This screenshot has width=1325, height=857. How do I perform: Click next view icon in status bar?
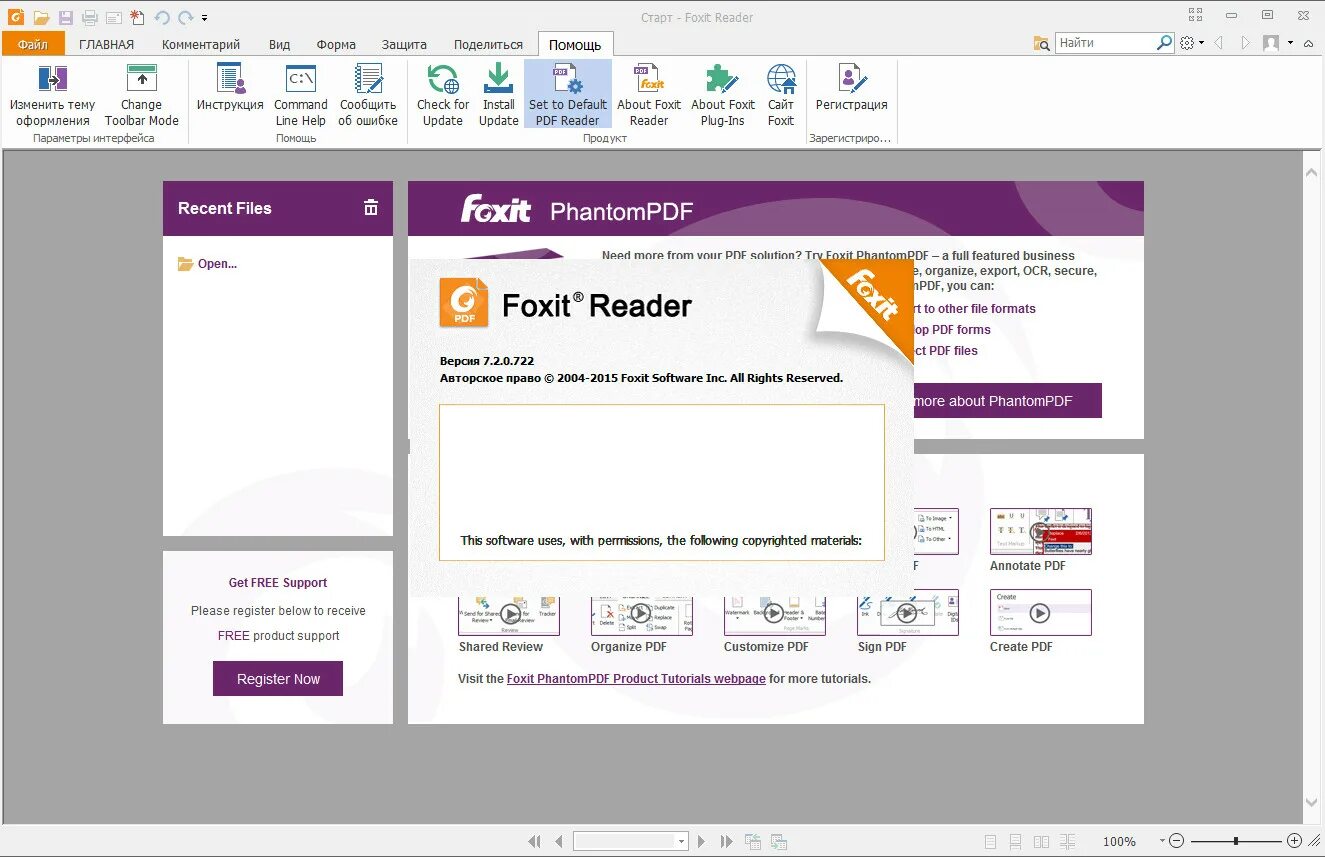point(779,841)
